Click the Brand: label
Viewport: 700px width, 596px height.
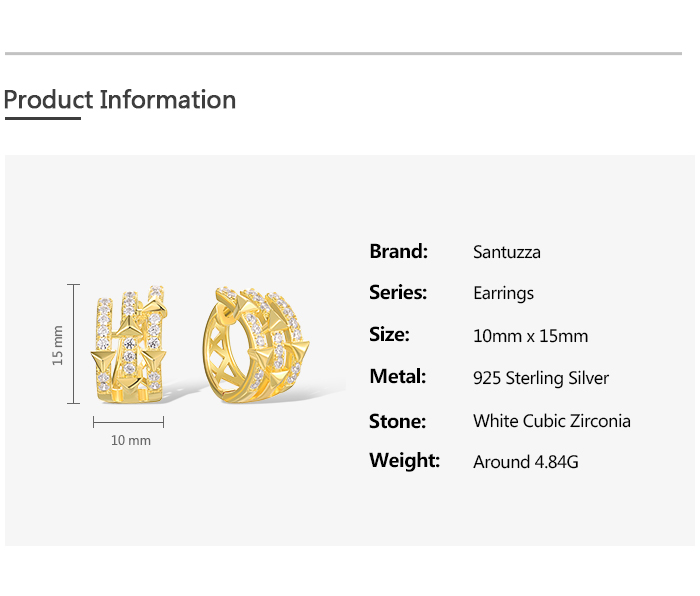coord(398,251)
